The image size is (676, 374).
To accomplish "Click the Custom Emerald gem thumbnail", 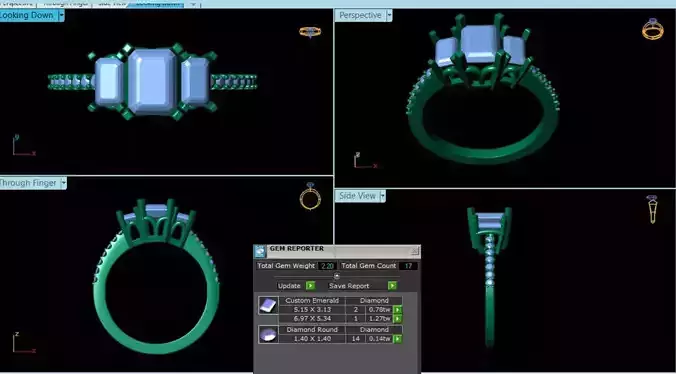I will [x=268, y=305].
